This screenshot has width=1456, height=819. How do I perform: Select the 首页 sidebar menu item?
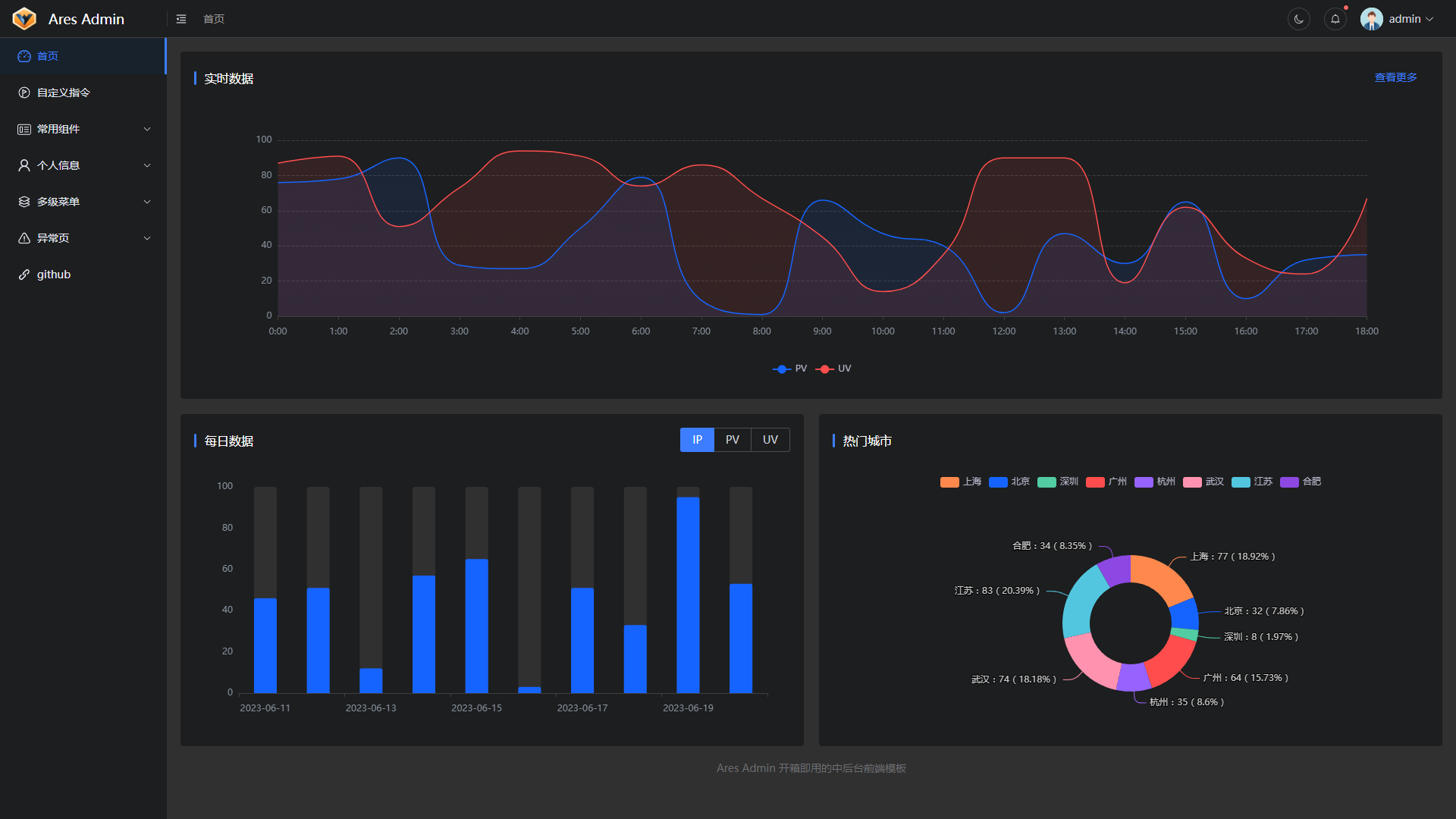coord(48,56)
